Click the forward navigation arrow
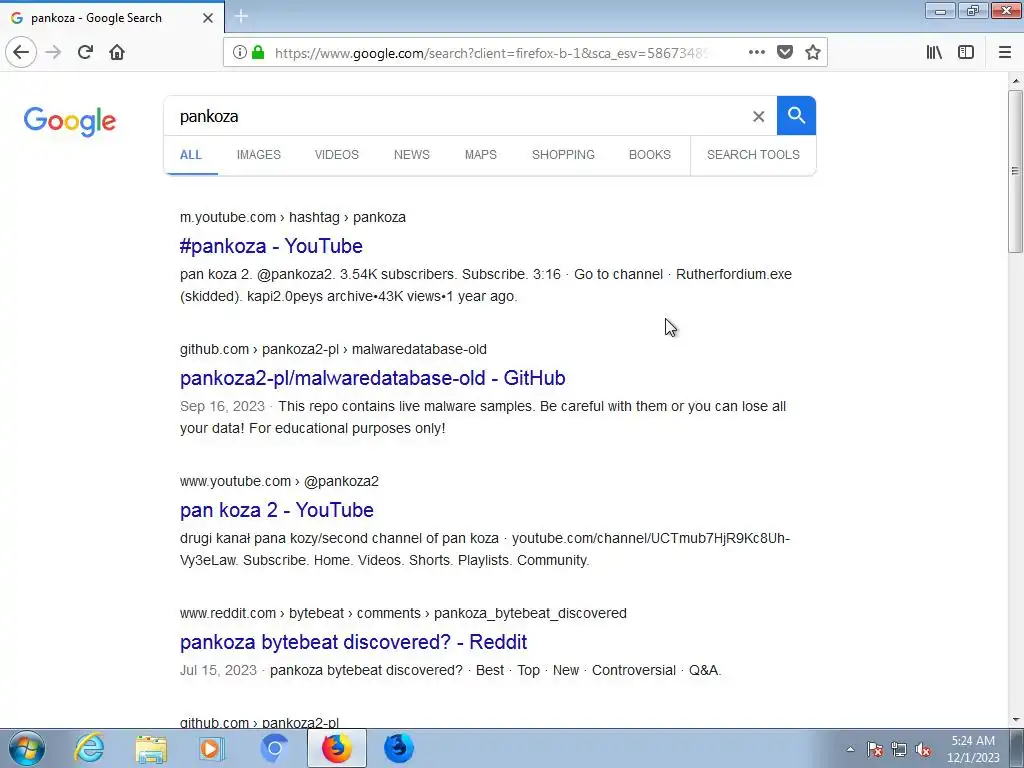Viewport: 1024px width, 768px height. point(54,52)
